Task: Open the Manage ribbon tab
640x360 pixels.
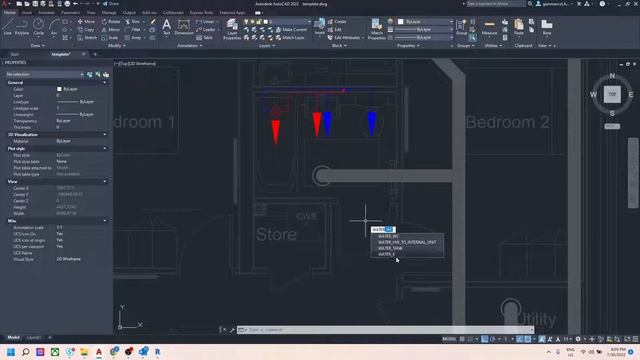Action: point(109,13)
